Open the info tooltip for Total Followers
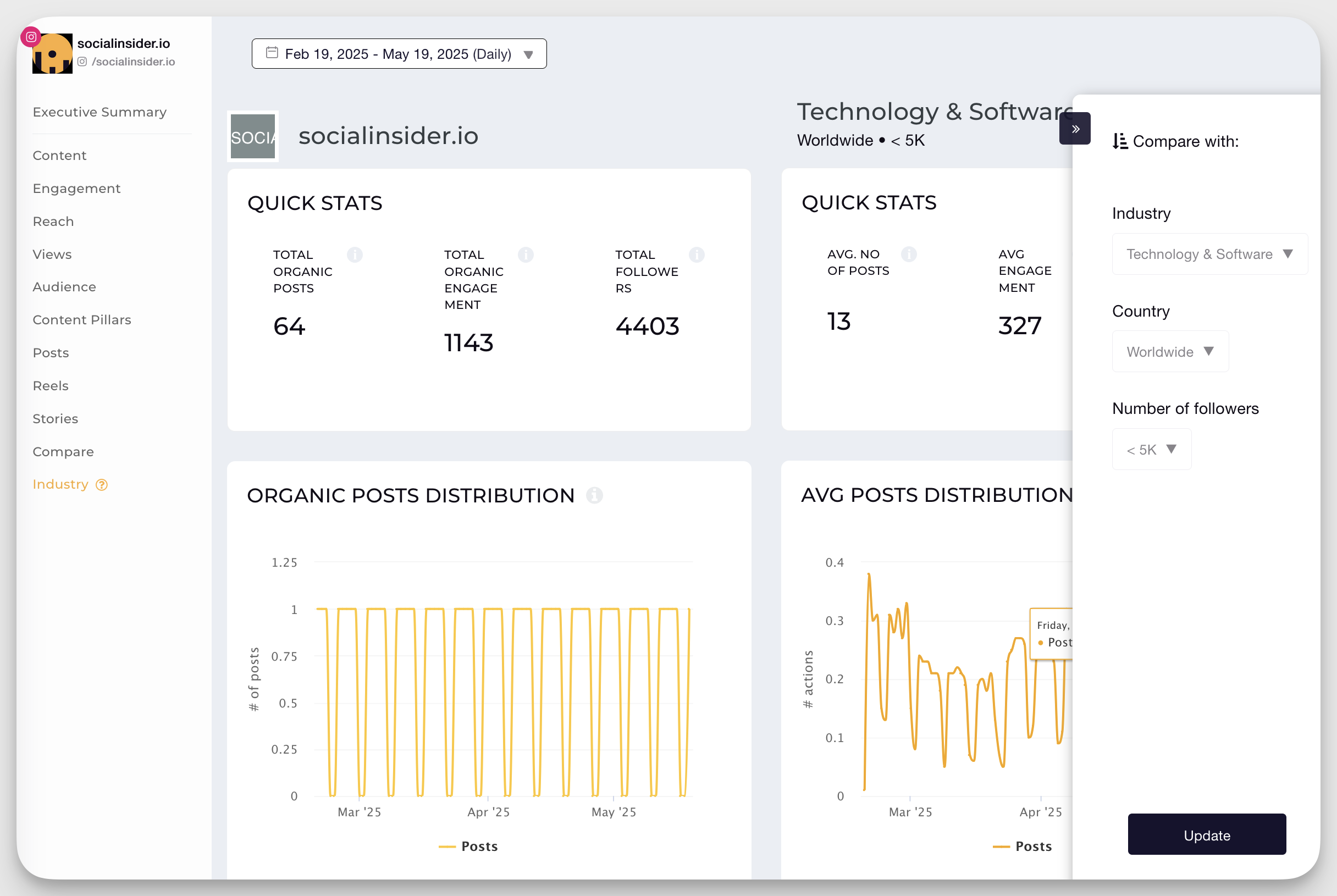The image size is (1337, 896). [697, 255]
